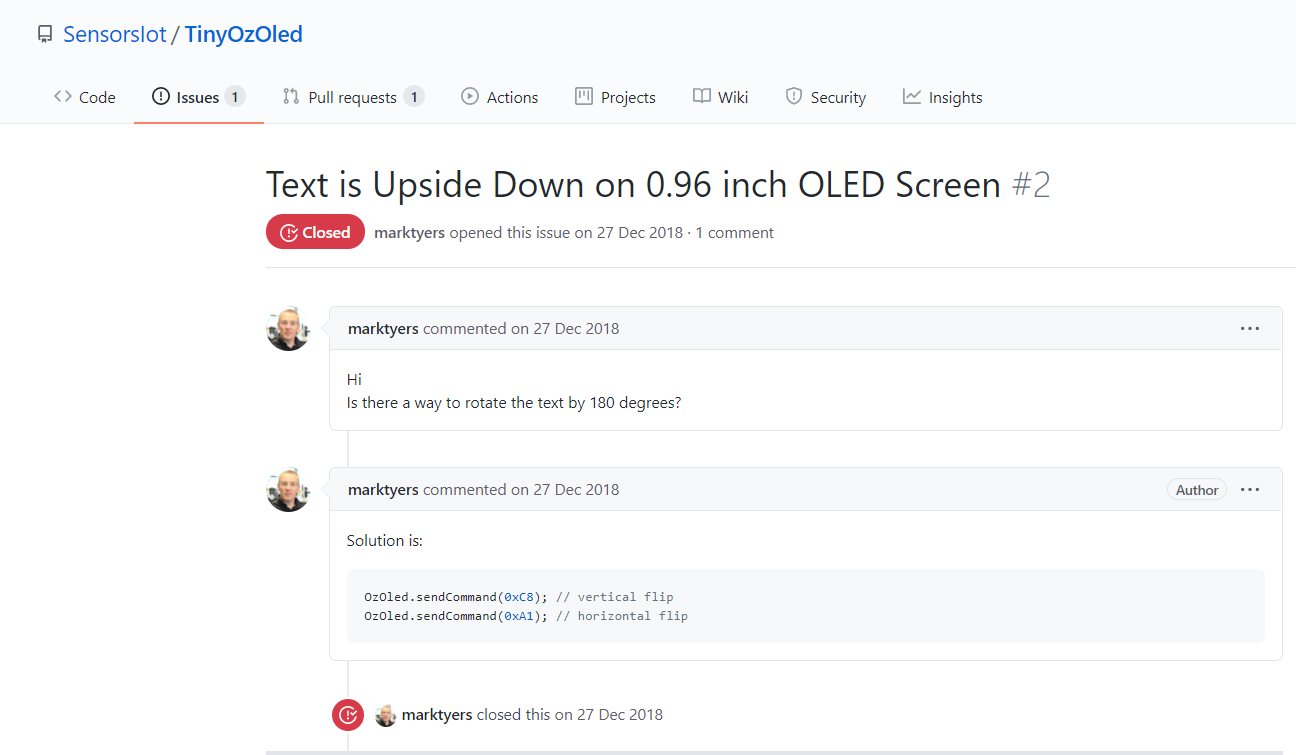Click the red closed-event icon in timeline
1296x755 pixels.
coord(348,715)
